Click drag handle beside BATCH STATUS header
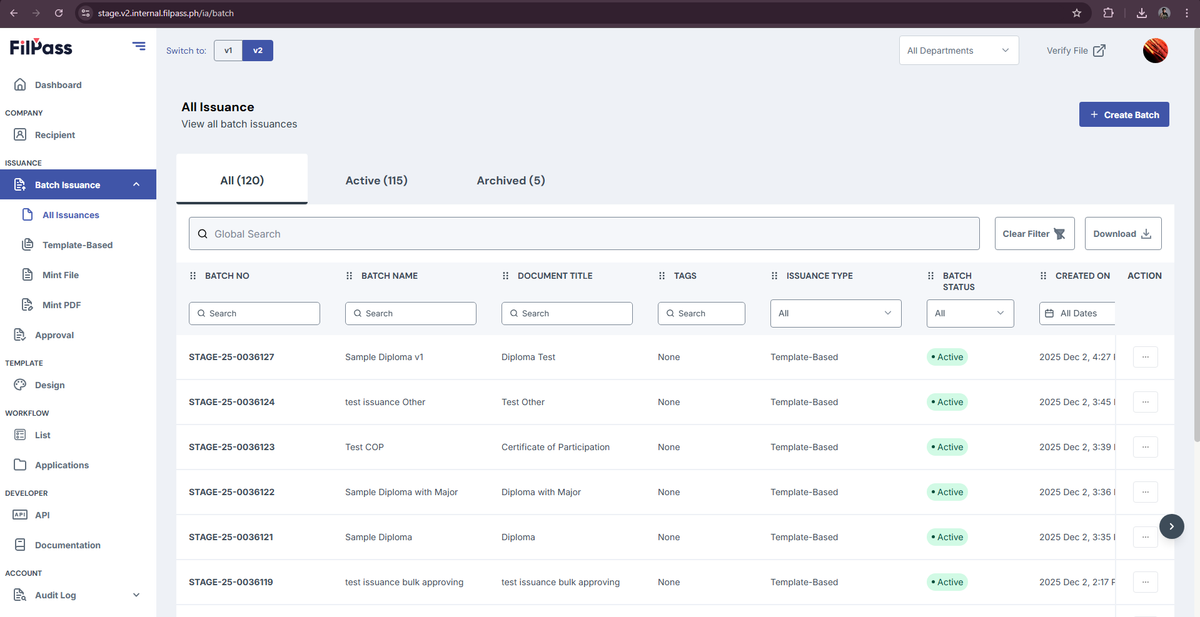The width and height of the screenshot is (1200, 617). (931, 276)
